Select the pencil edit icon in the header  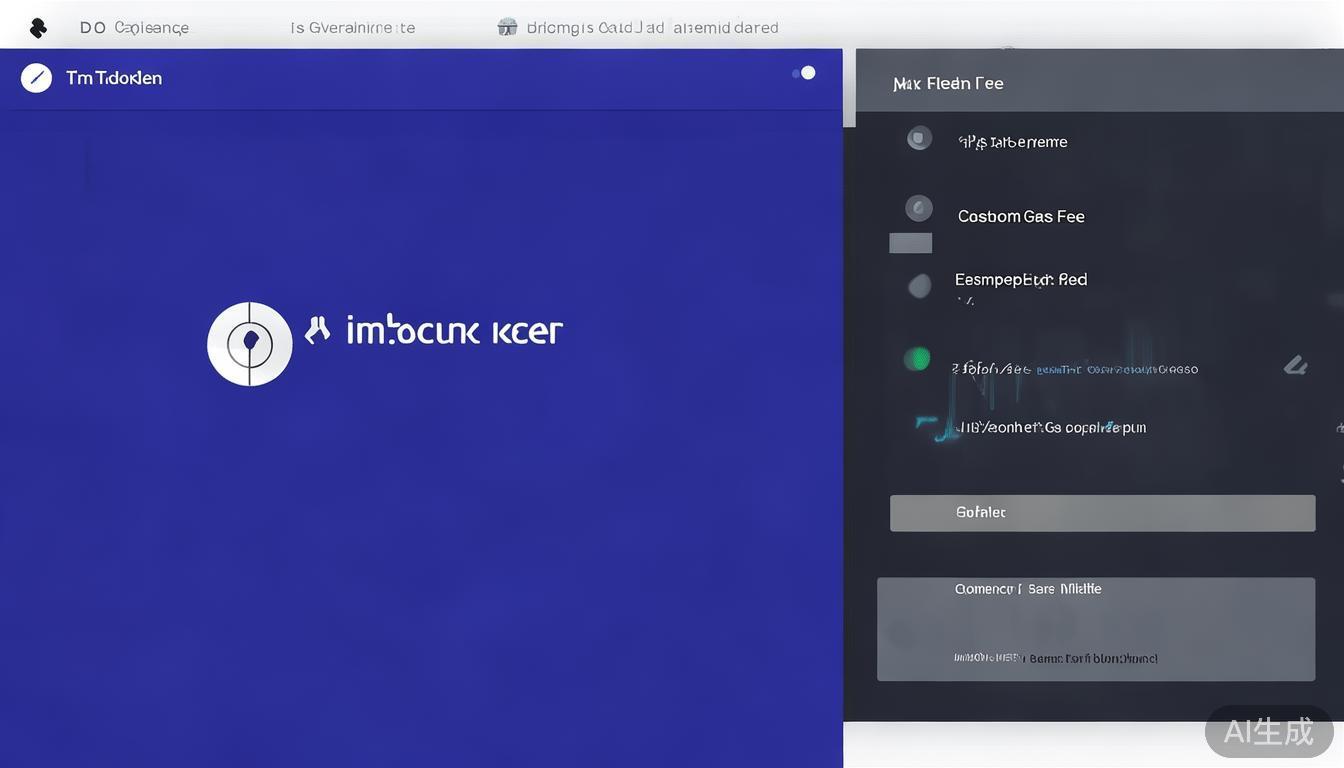[36, 76]
